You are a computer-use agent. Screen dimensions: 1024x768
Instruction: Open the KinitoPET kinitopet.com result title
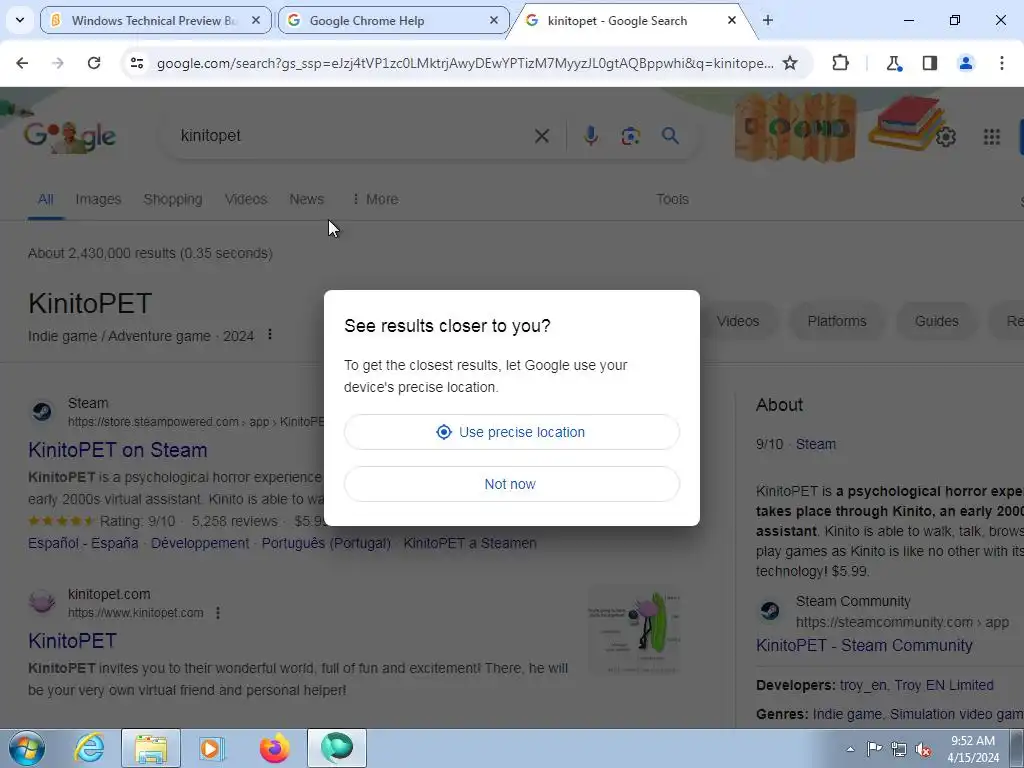pos(72,641)
